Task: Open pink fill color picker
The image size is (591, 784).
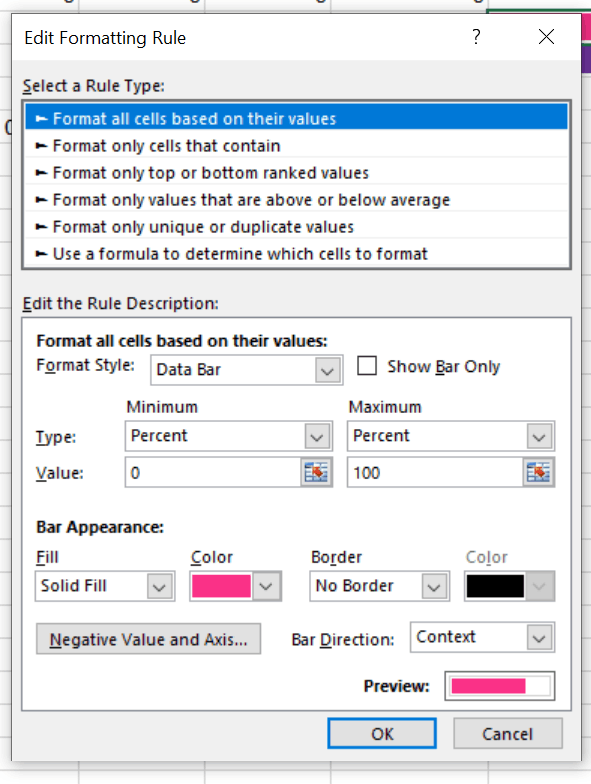Action: click(x=236, y=586)
